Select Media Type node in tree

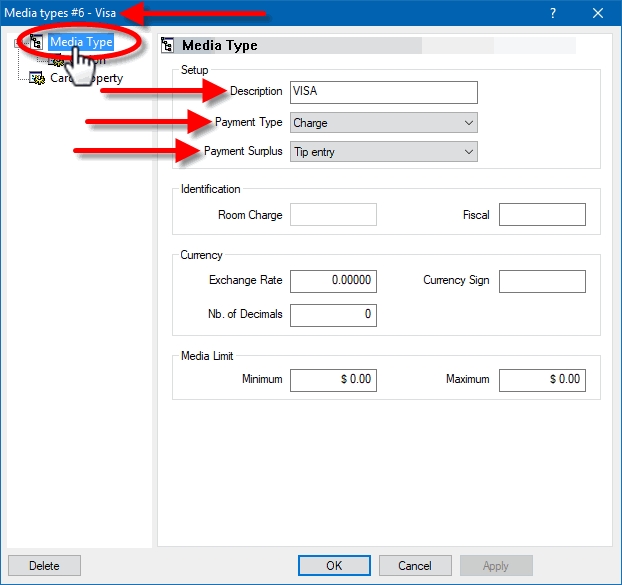pos(80,42)
